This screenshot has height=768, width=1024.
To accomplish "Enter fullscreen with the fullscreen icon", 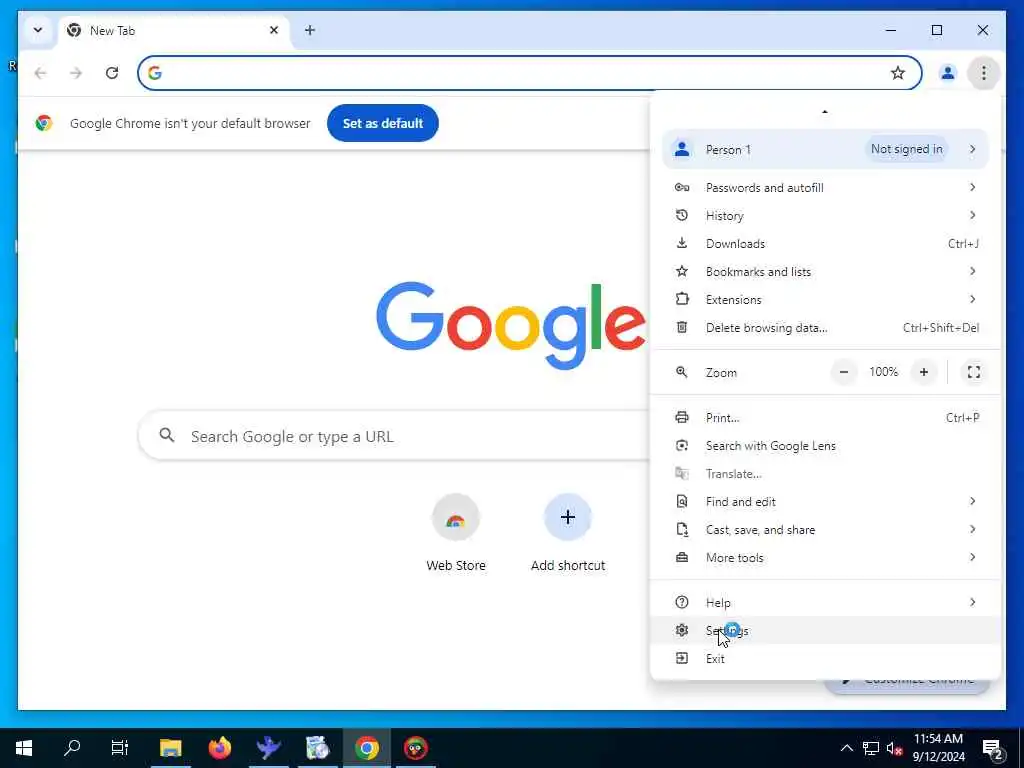I will 974,372.
